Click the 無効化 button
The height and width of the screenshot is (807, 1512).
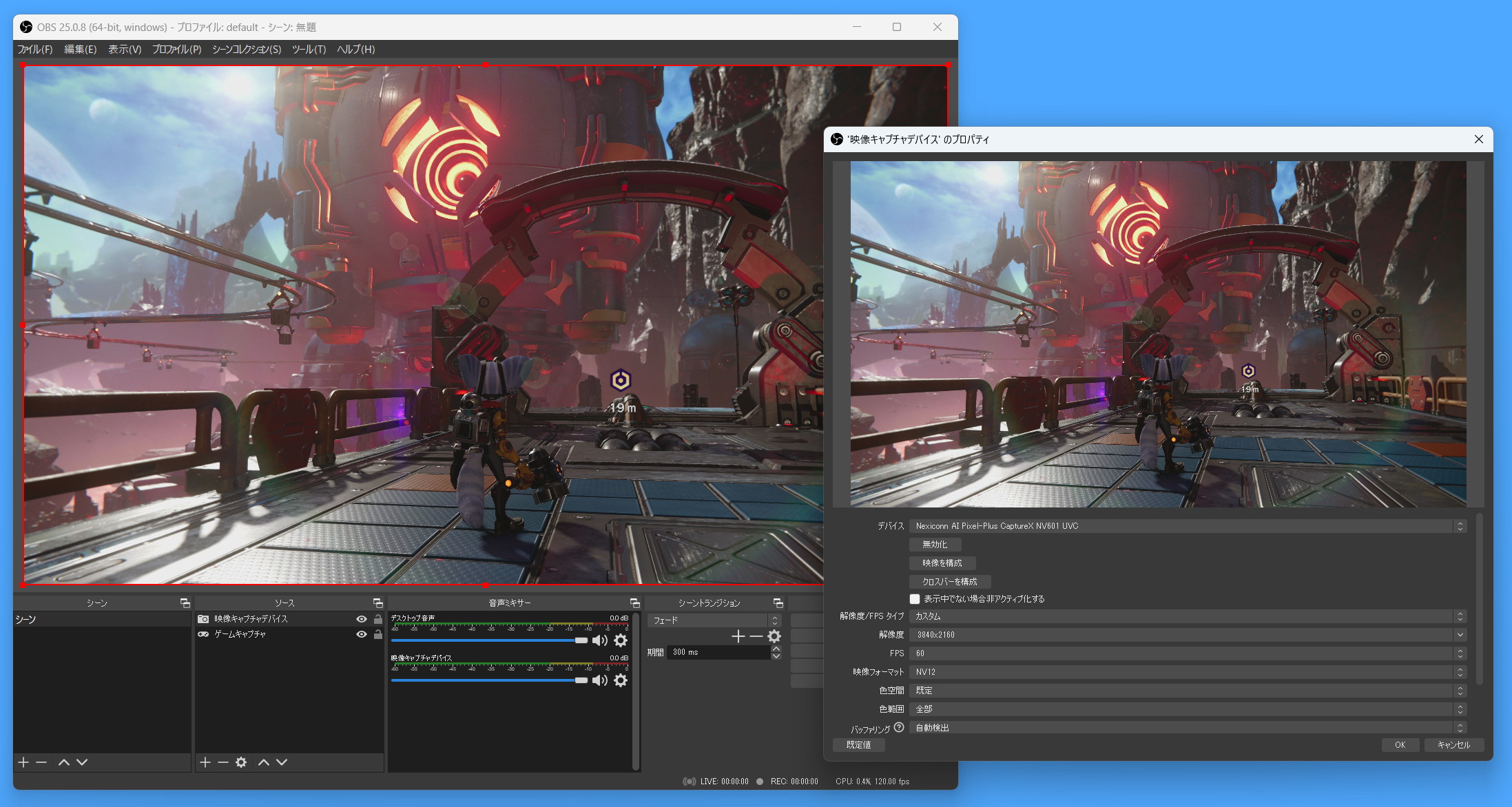[x=935, y=545]
